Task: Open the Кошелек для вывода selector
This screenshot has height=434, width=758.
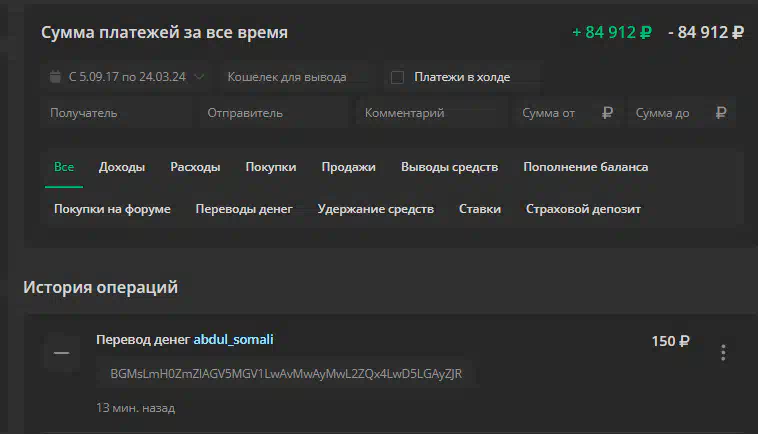Action: coord(292,77)
